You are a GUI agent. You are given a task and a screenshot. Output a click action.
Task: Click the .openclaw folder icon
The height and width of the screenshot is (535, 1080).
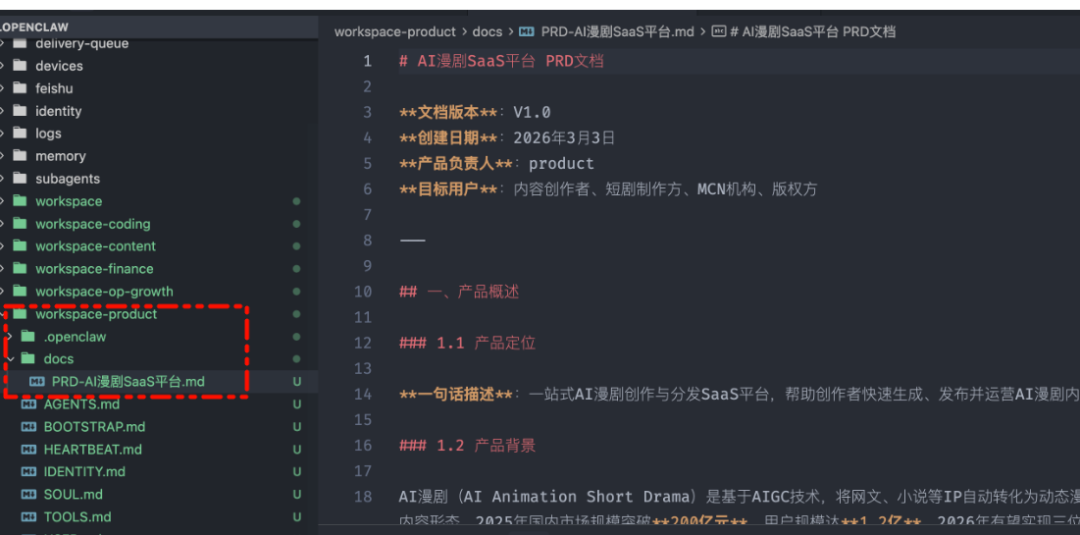[28, 337]
